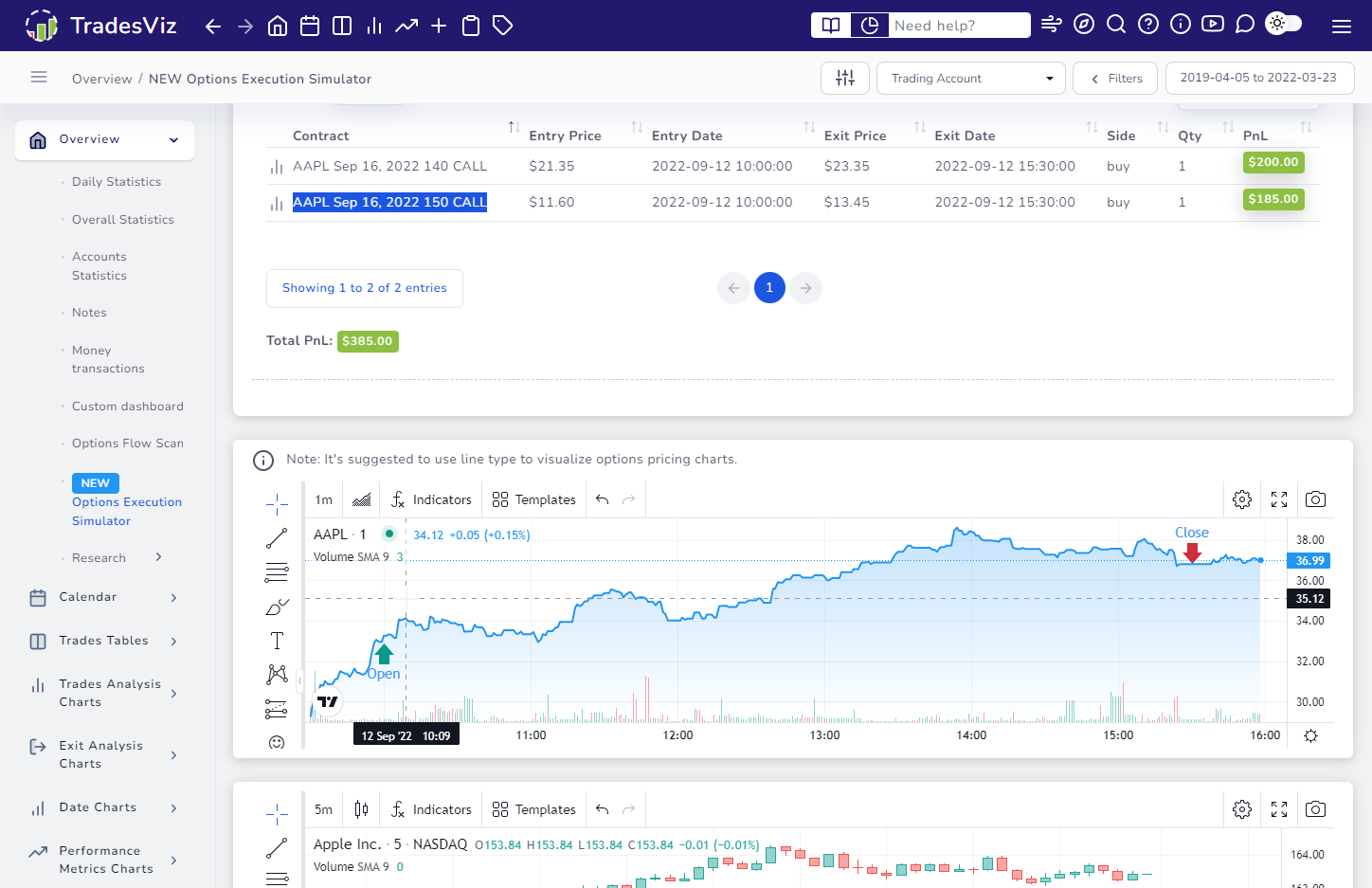Screen dimensions: 1372x888
Task: Open the Trading Account dropdown
Action: pyautogui.click(x=971, y=78)
